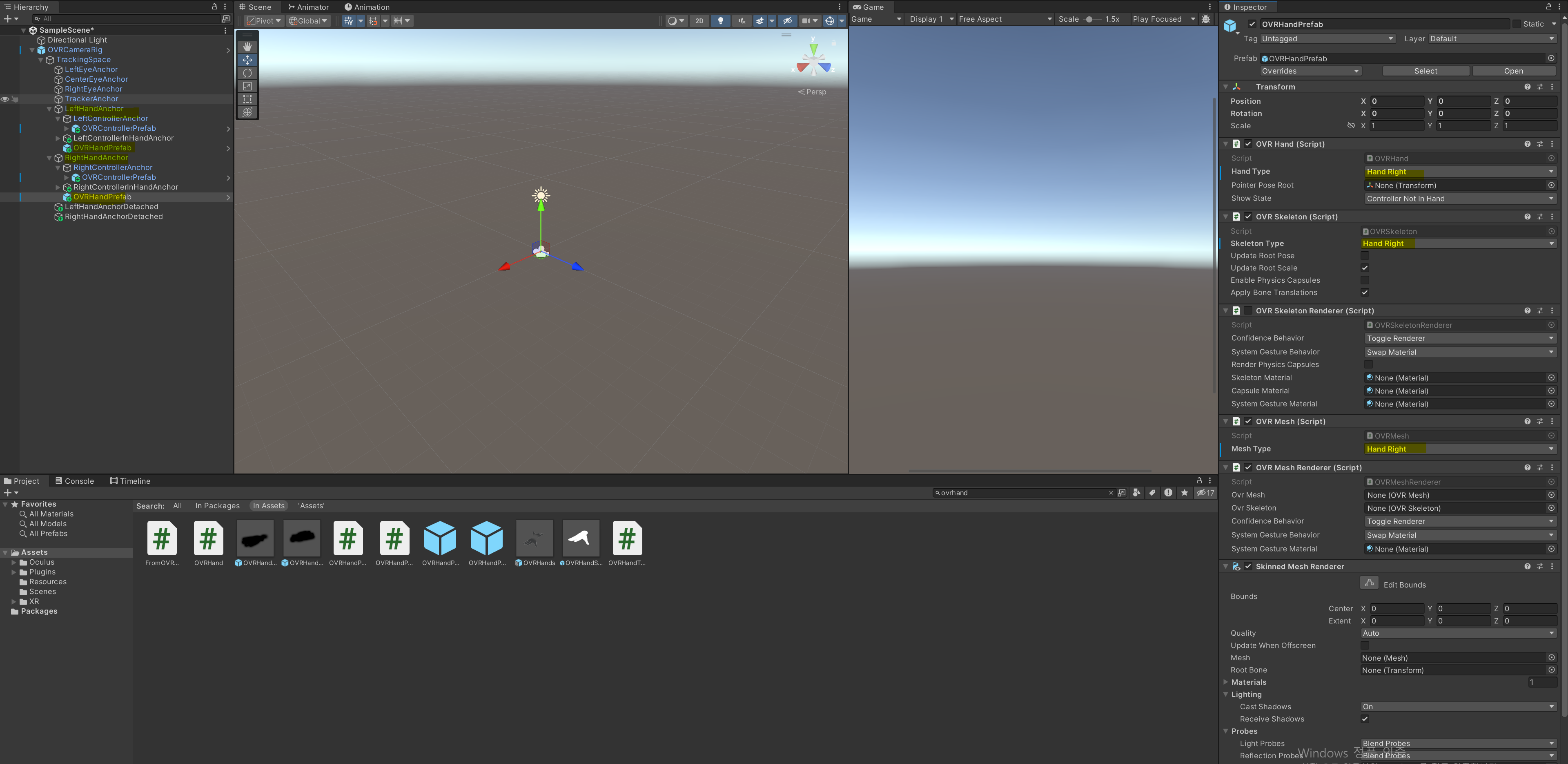This screenshot has width=1568, height=764.
Task: Collapse the LeftHandAnchor tree node
Action: (x=49, y=109)
